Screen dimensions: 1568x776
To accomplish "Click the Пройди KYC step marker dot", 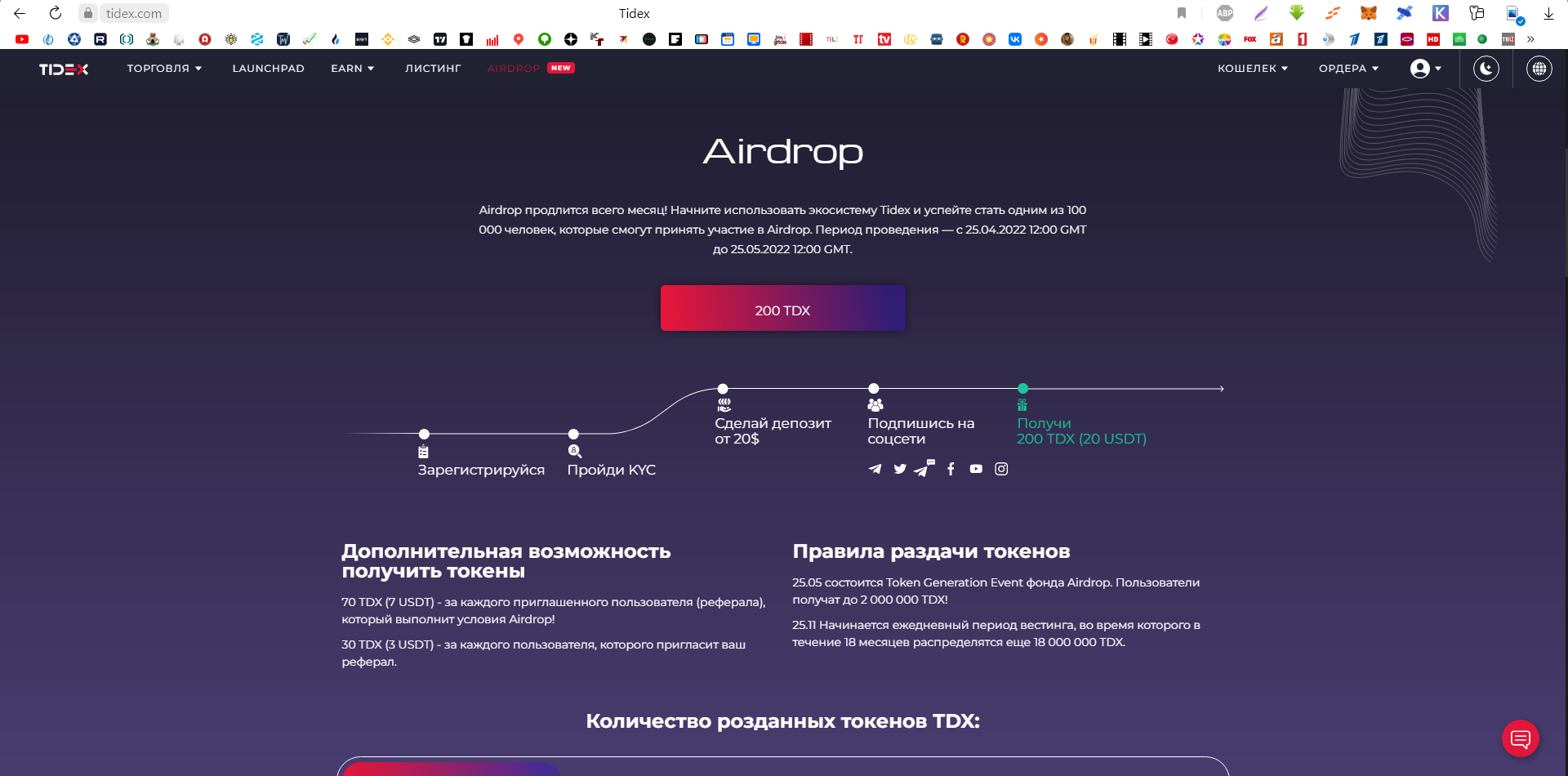I will point(573,434).
